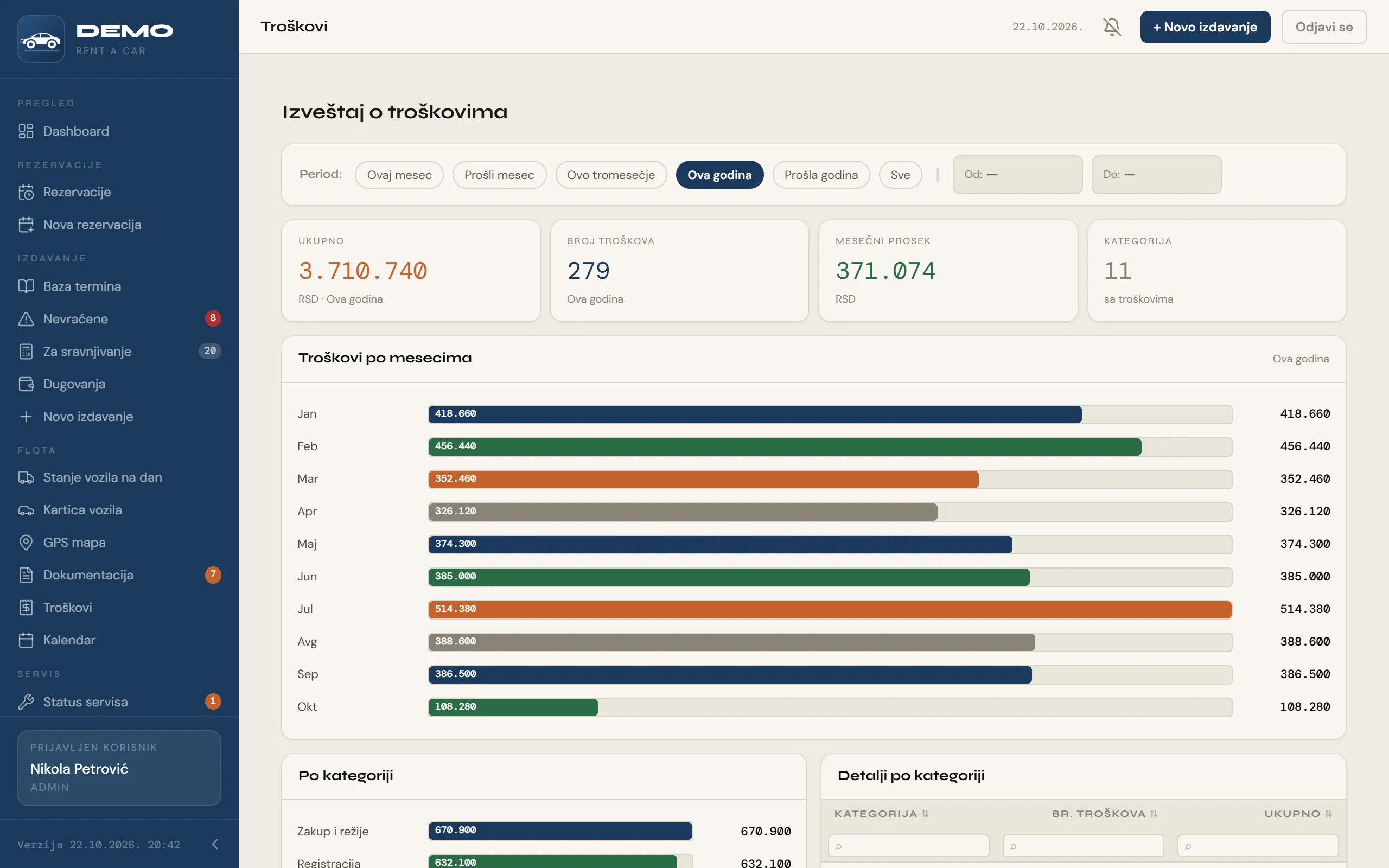Select the Ova godina period filter
Viewport: 1389px width, 868px height.
point(719,175)
